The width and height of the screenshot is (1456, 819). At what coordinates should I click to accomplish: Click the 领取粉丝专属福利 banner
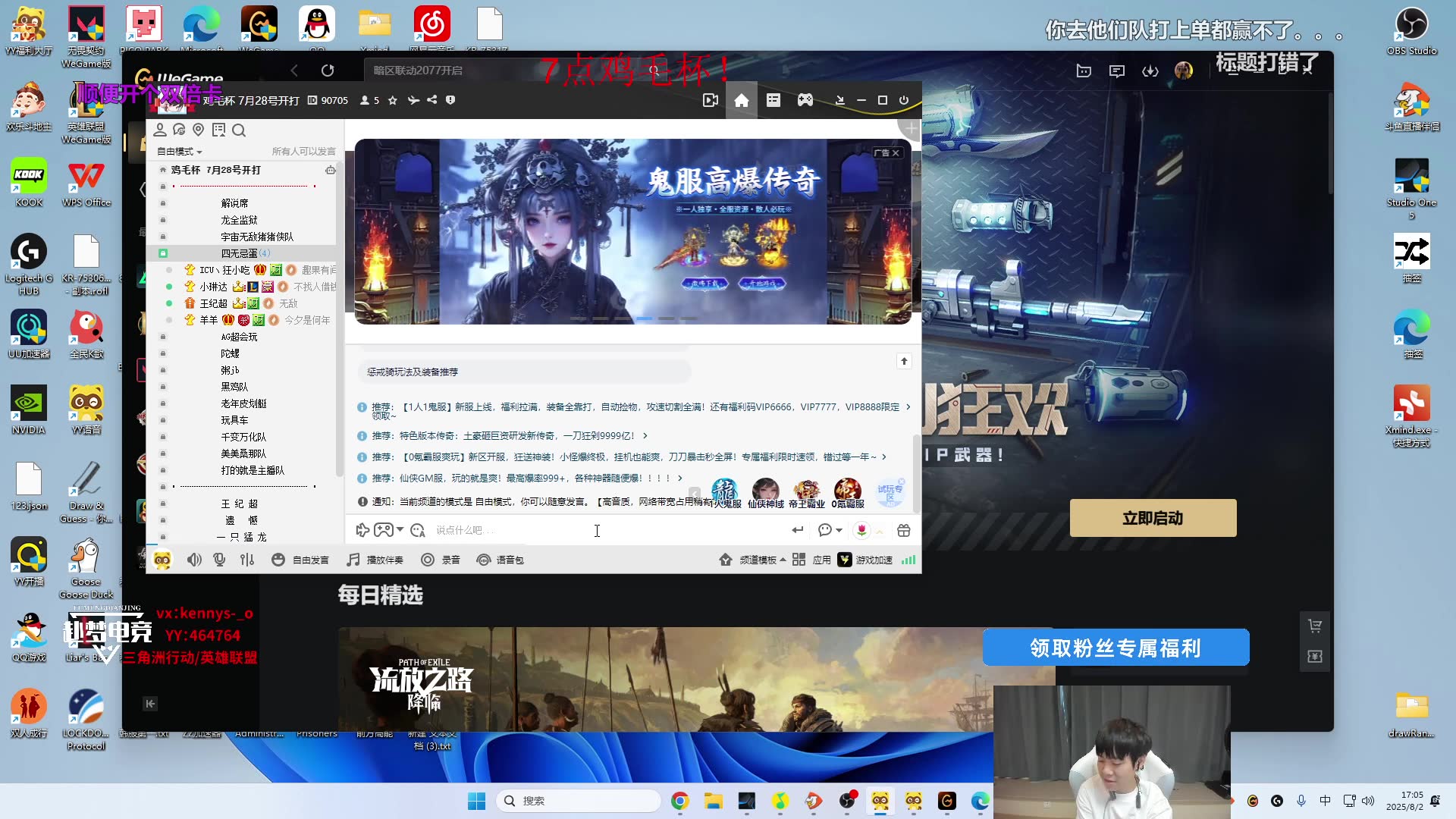click(x=1116, y=648)
